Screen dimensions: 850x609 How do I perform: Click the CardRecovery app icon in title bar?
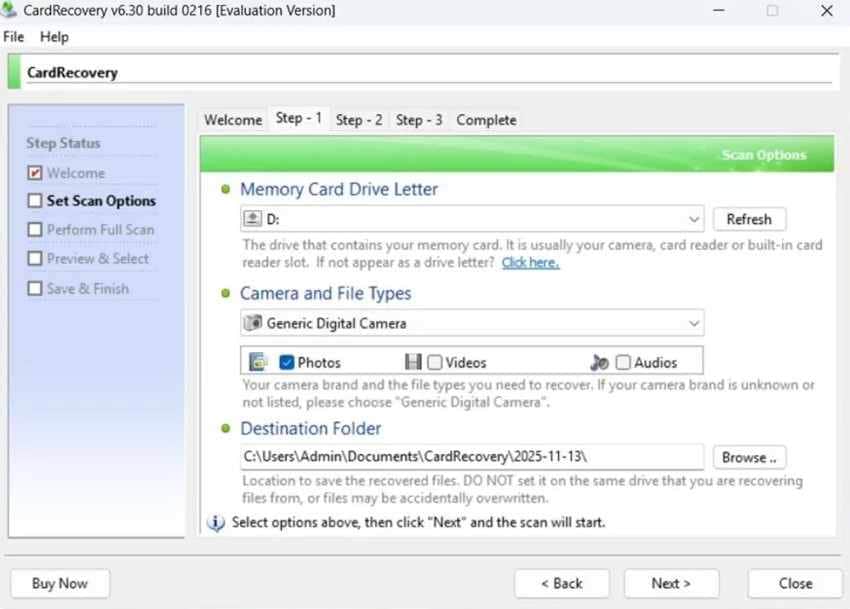pos(8,10)
